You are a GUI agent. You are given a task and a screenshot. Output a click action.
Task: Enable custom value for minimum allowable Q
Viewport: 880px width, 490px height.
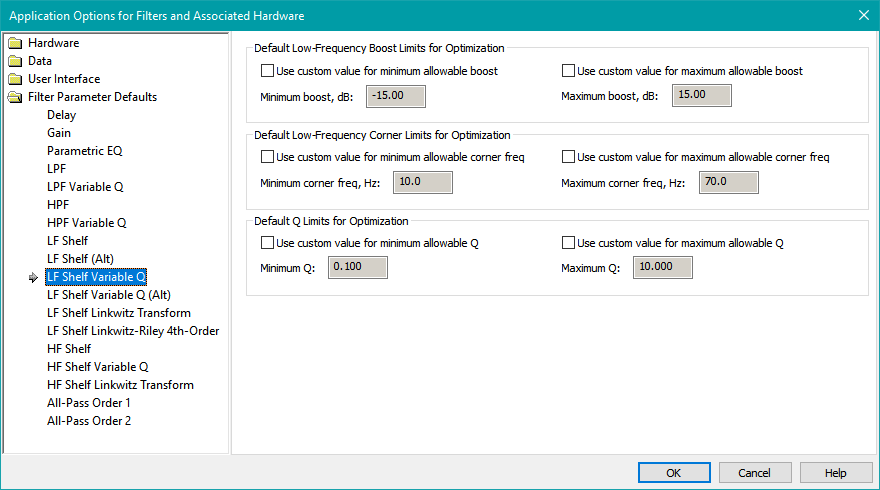pos(268,242)
